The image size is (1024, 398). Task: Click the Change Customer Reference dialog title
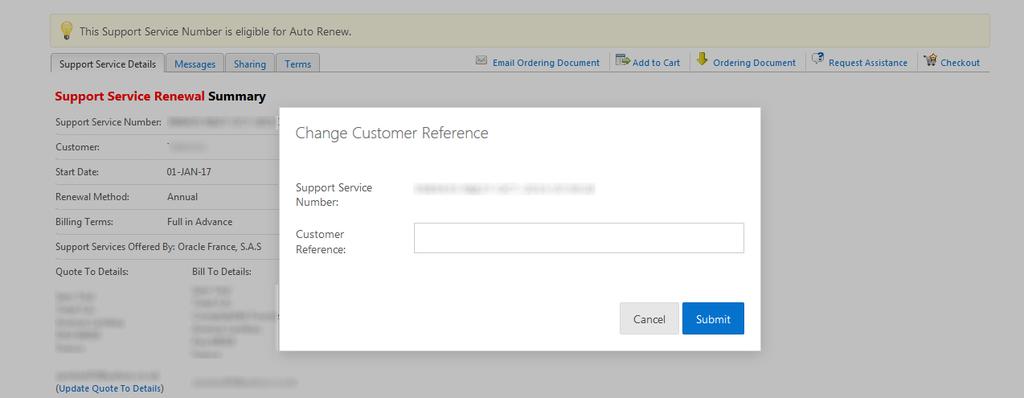[x=392, y=133]
